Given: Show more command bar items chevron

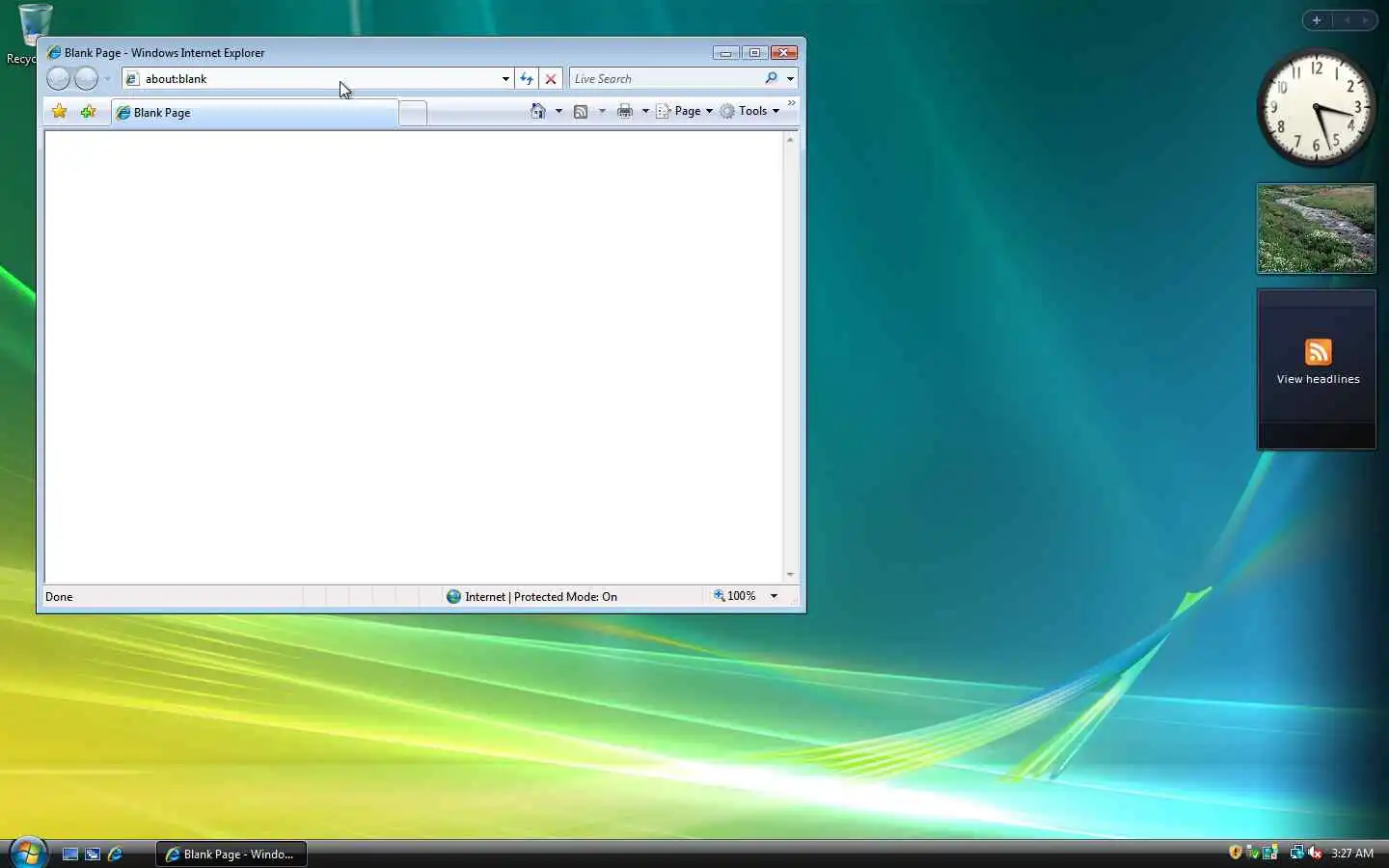Looking at the screenshot, I should coord(792,102).
